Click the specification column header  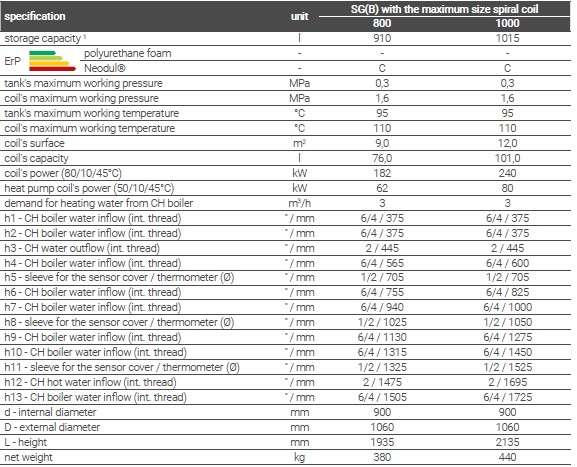(x=35, y=16)
